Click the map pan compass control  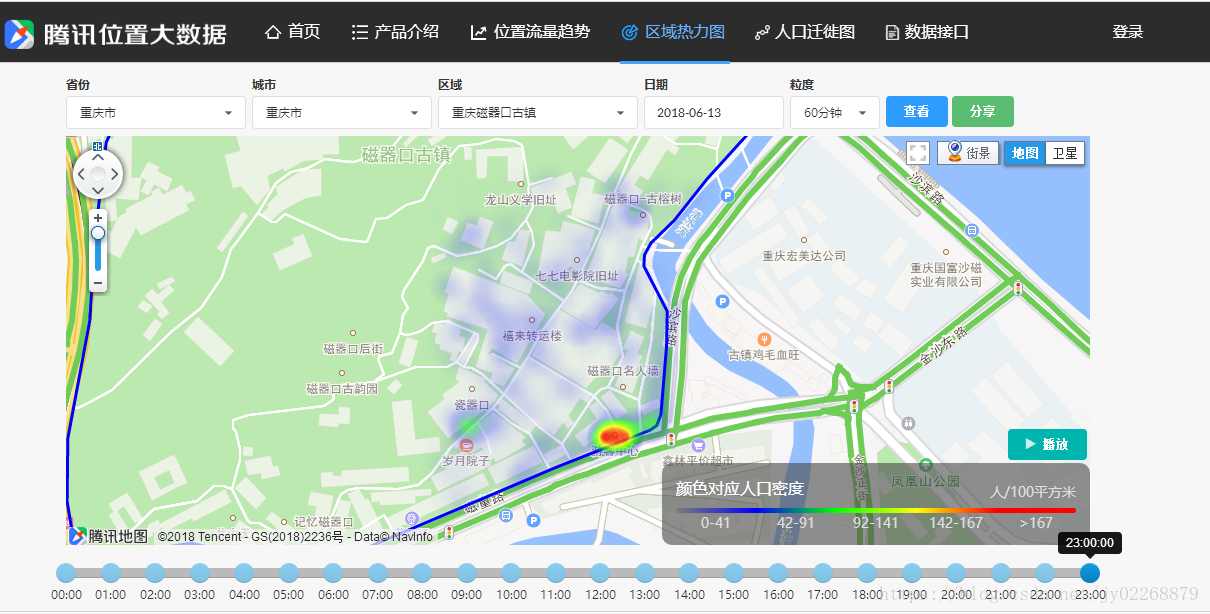click(x=98, y=175)
